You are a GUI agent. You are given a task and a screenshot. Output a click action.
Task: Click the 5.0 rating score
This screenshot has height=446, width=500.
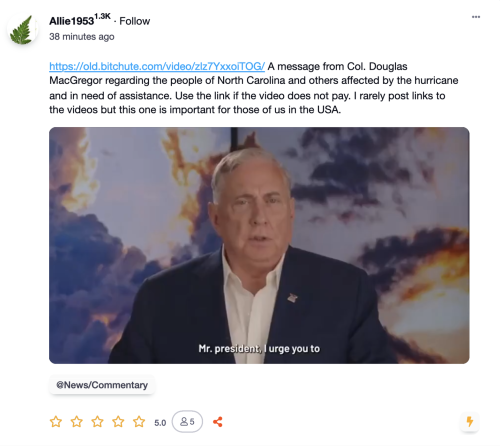pos(160,423)
